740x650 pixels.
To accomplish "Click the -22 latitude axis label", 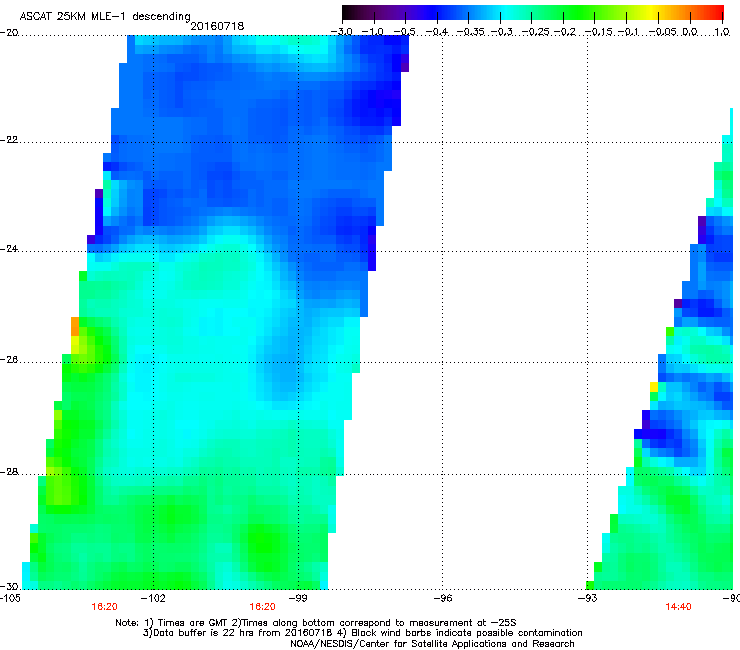I will 9,139.
